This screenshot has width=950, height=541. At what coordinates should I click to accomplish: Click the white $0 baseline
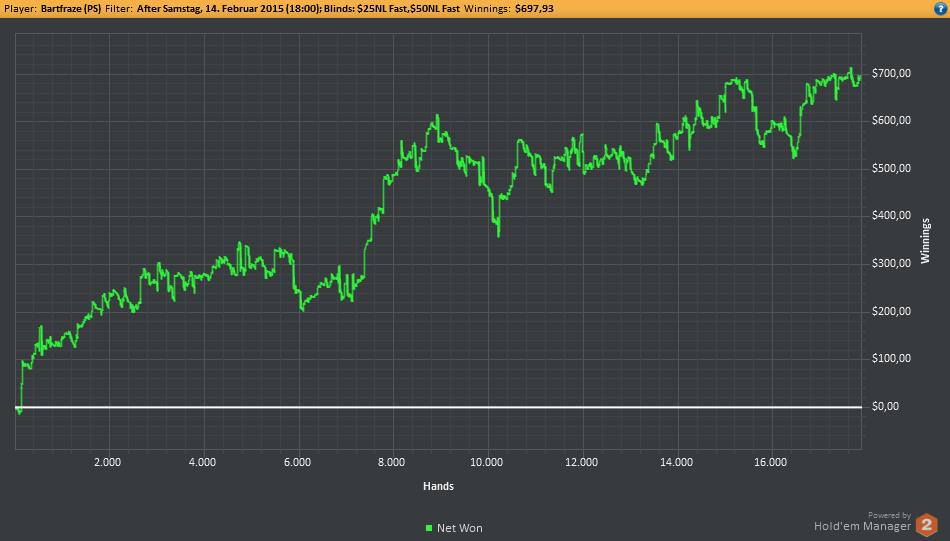(x=438, y=407)
